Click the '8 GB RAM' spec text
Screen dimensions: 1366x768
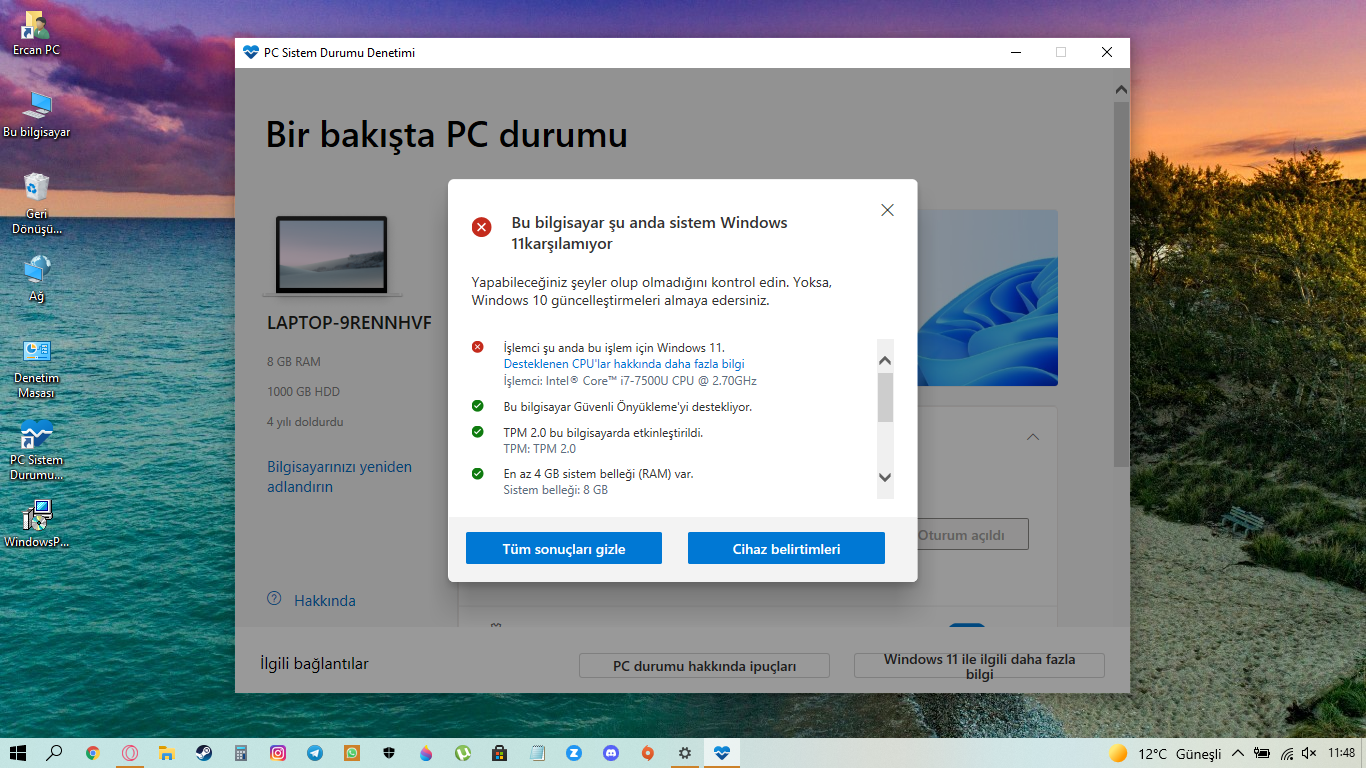tap(294, 362)
